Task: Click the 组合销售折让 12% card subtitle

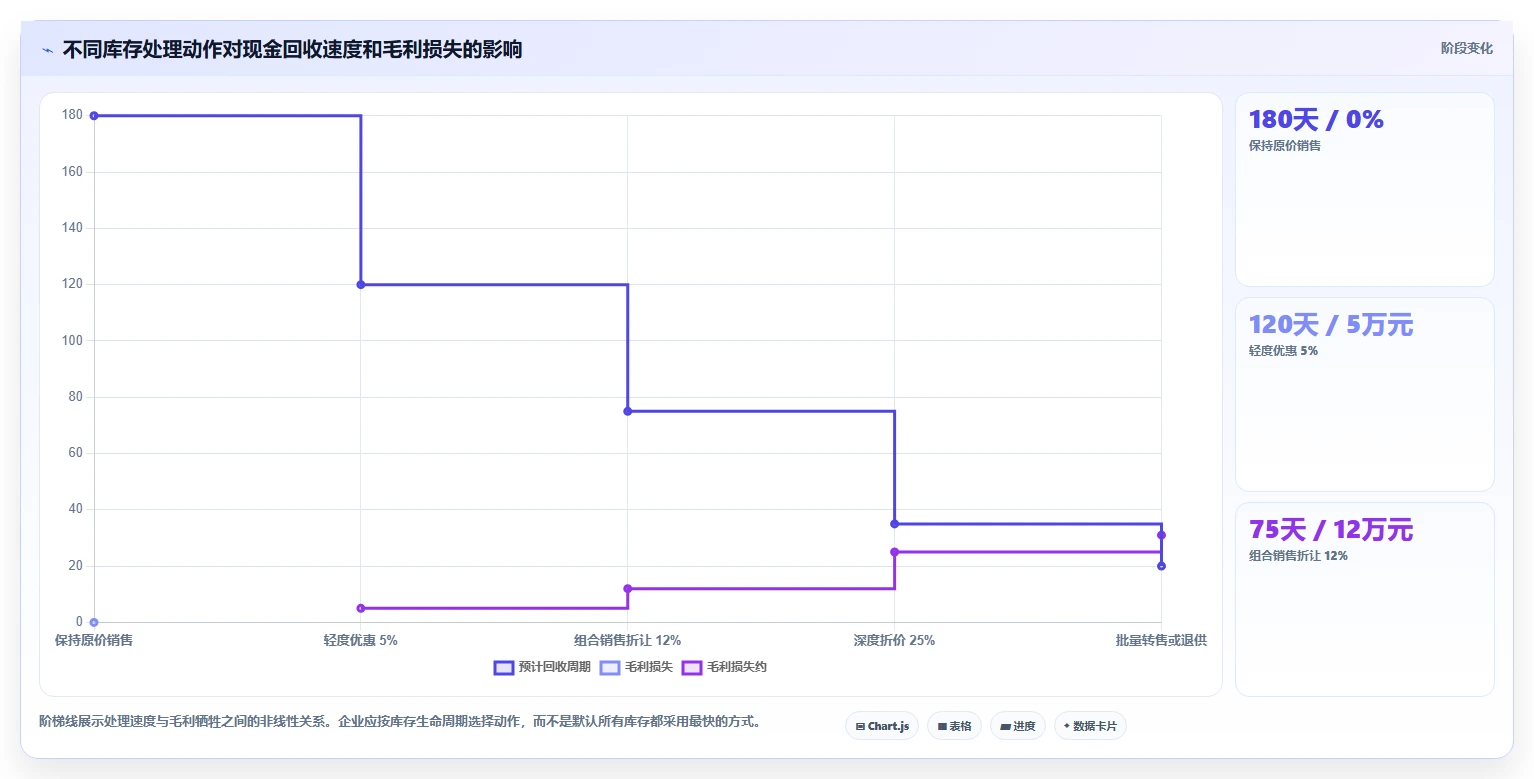Action: 1298,556
